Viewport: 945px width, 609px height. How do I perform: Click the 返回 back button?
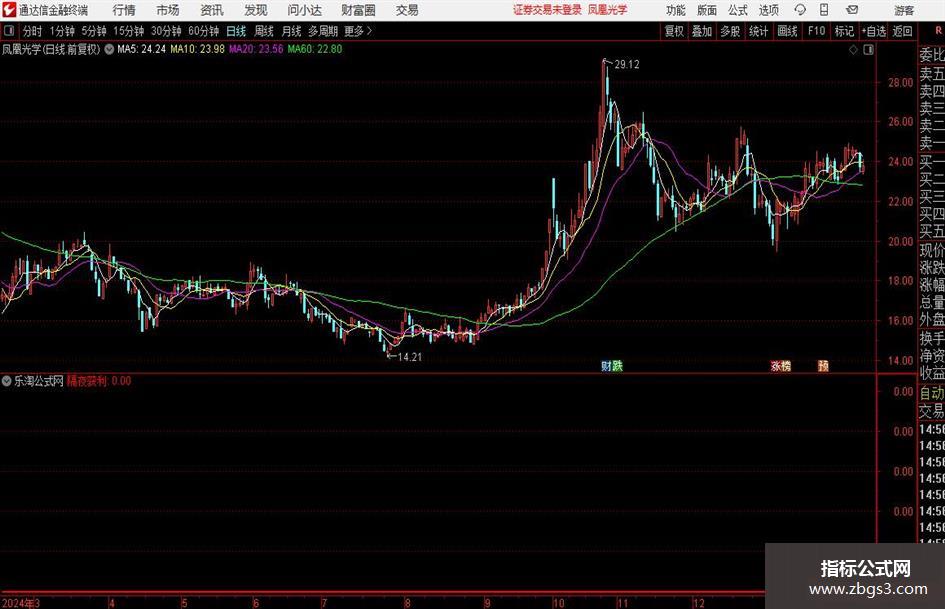click(902, 31)
